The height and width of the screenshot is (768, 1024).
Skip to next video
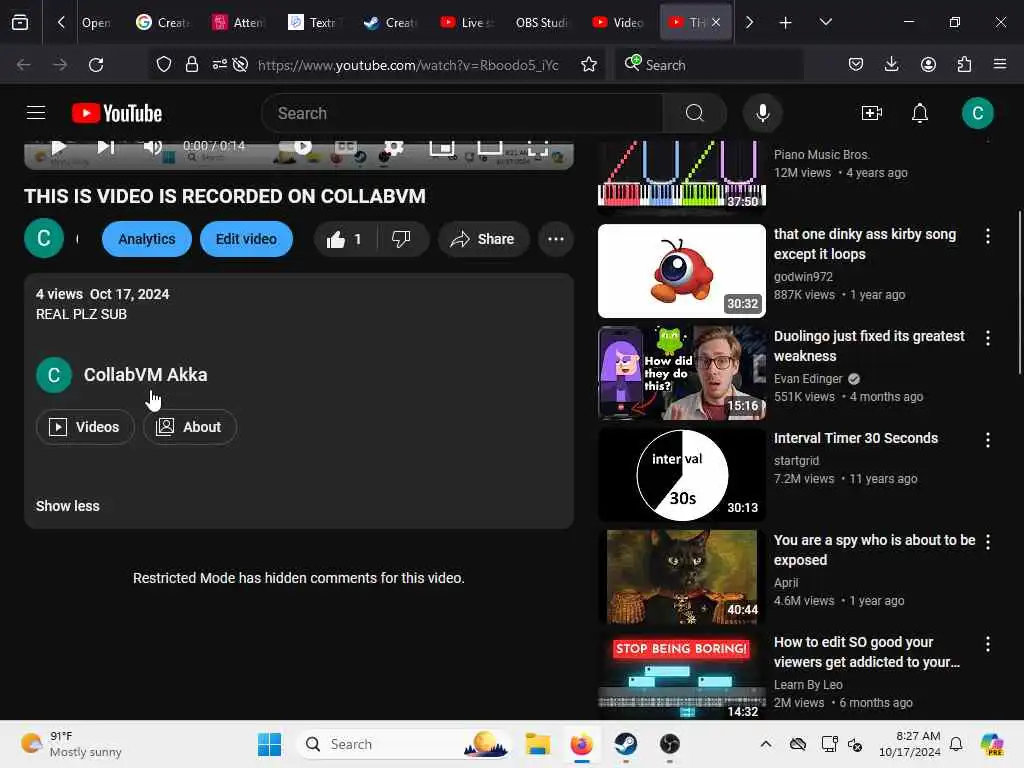(106, 147)
